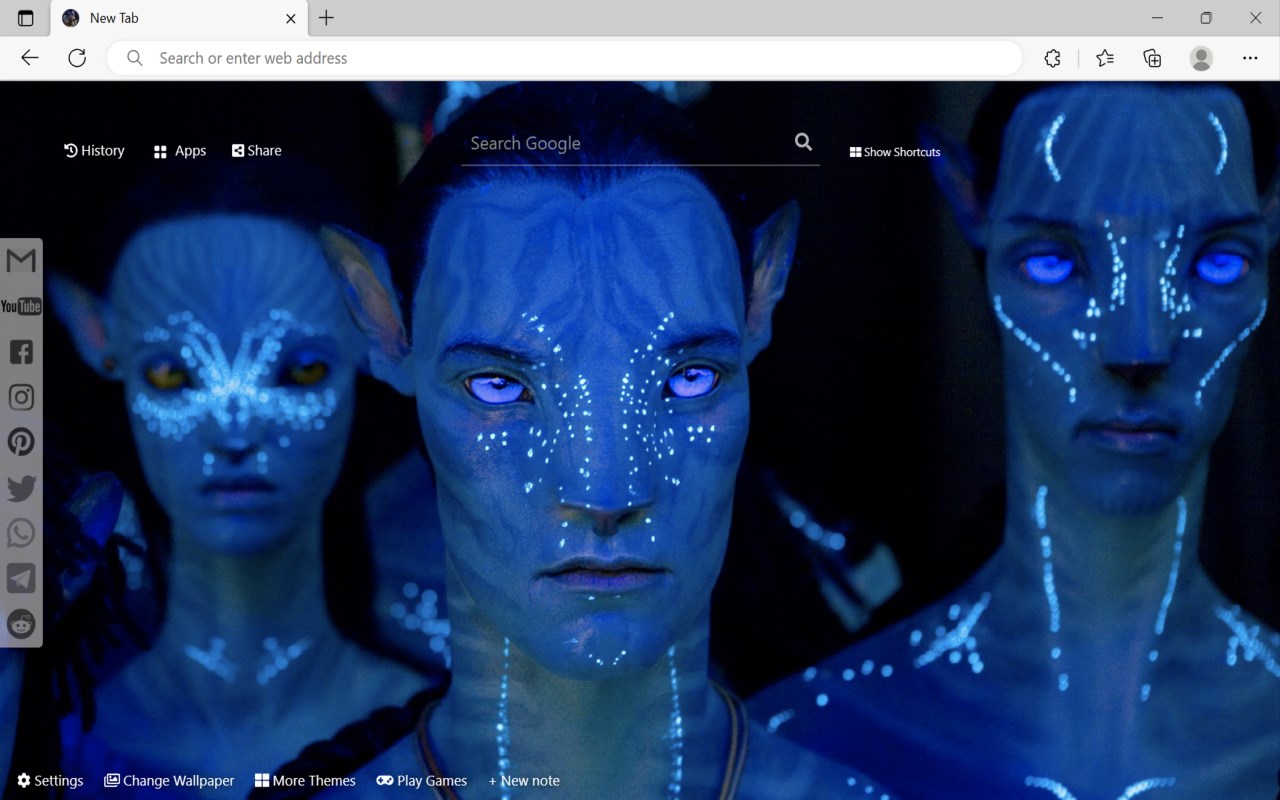Open the browser Settings and more menu

coord(1250,58)
